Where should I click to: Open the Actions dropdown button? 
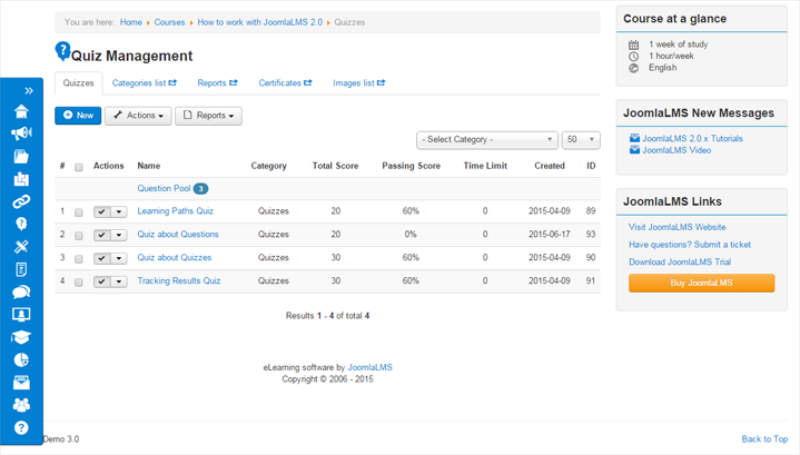point(138,116)
